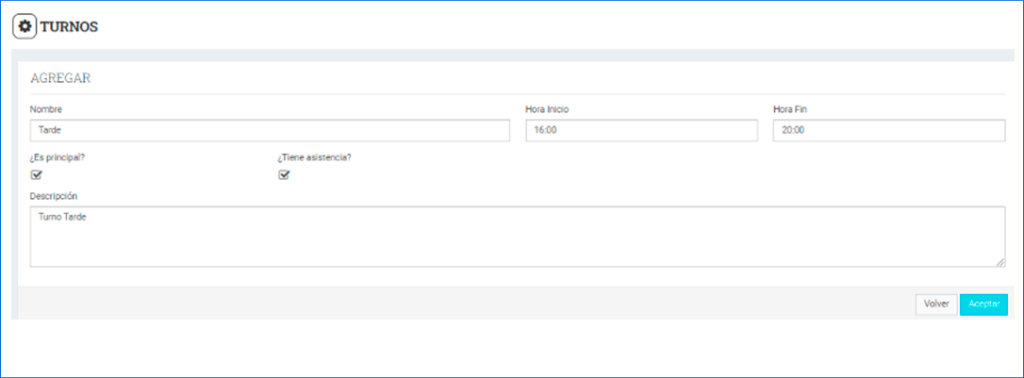This screenshot has height=378, width=1024.
Task: Uncheck the ¿Es principal? checkbox
Action: (x=36, y=174)
